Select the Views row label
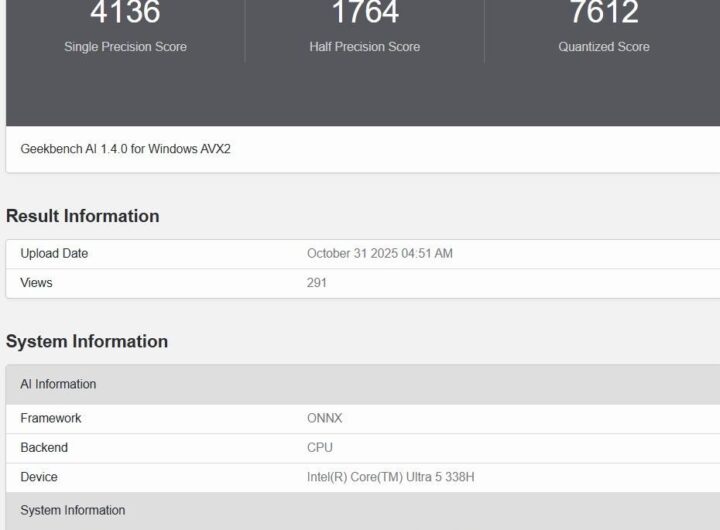Image resolution: width=720 pixels, height=530 pixels. [36, 283]
